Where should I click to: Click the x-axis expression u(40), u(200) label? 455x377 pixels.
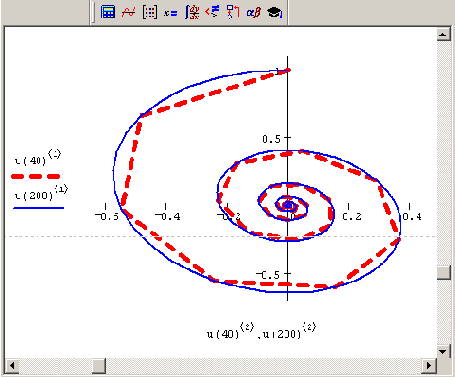261,331
